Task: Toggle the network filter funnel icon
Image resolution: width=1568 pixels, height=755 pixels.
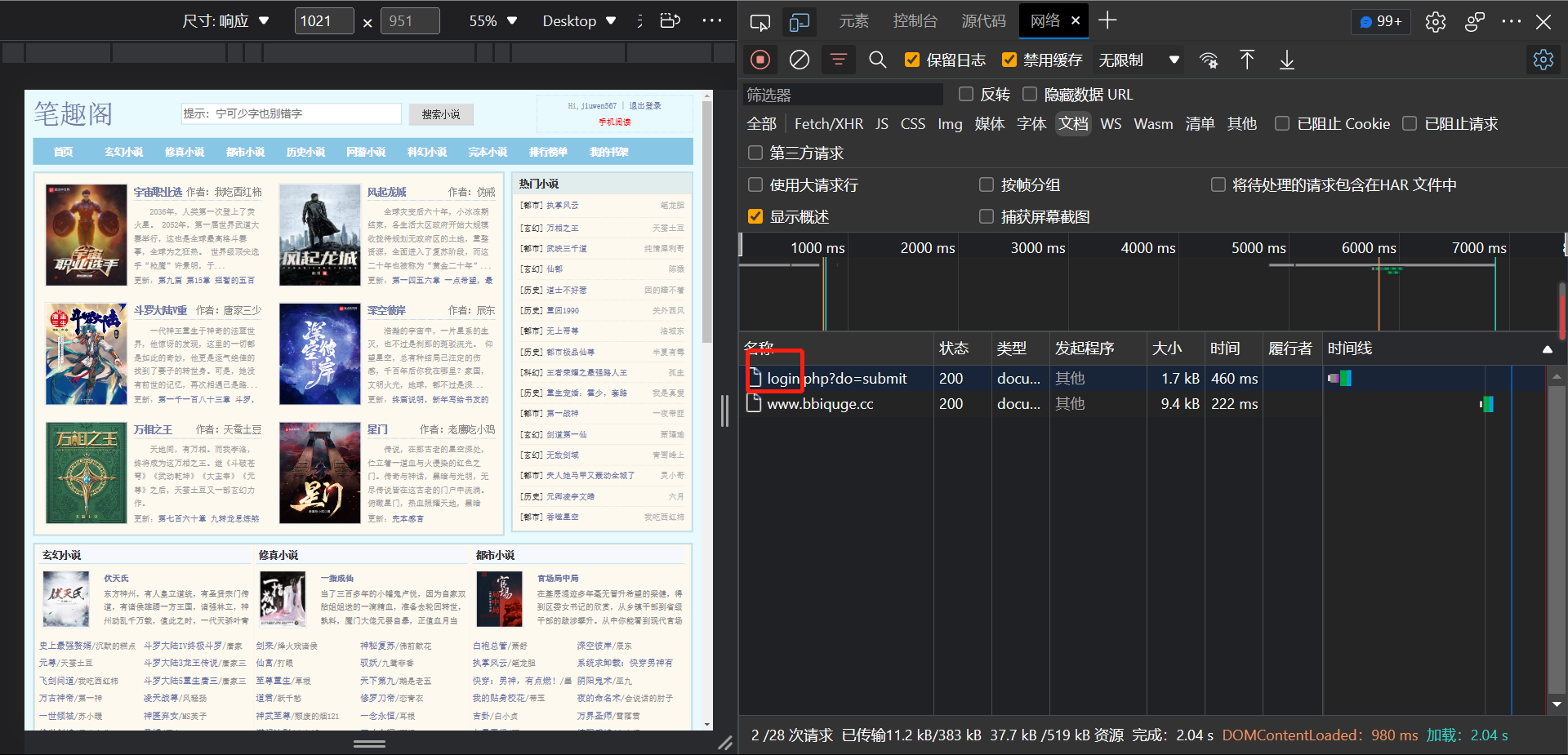Action: tap(838, 60)
